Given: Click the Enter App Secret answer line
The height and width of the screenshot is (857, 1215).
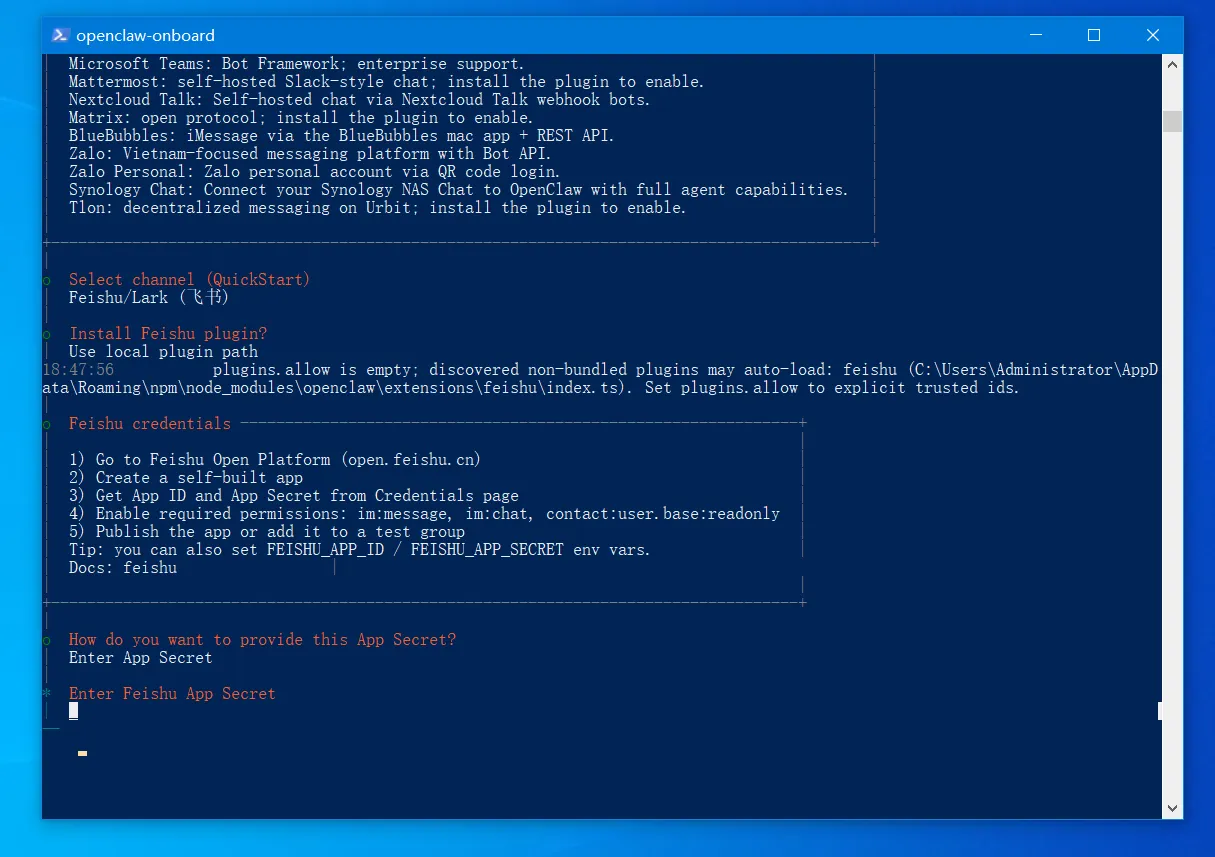Looking at the screenshot, I should (x=141, y=658).
